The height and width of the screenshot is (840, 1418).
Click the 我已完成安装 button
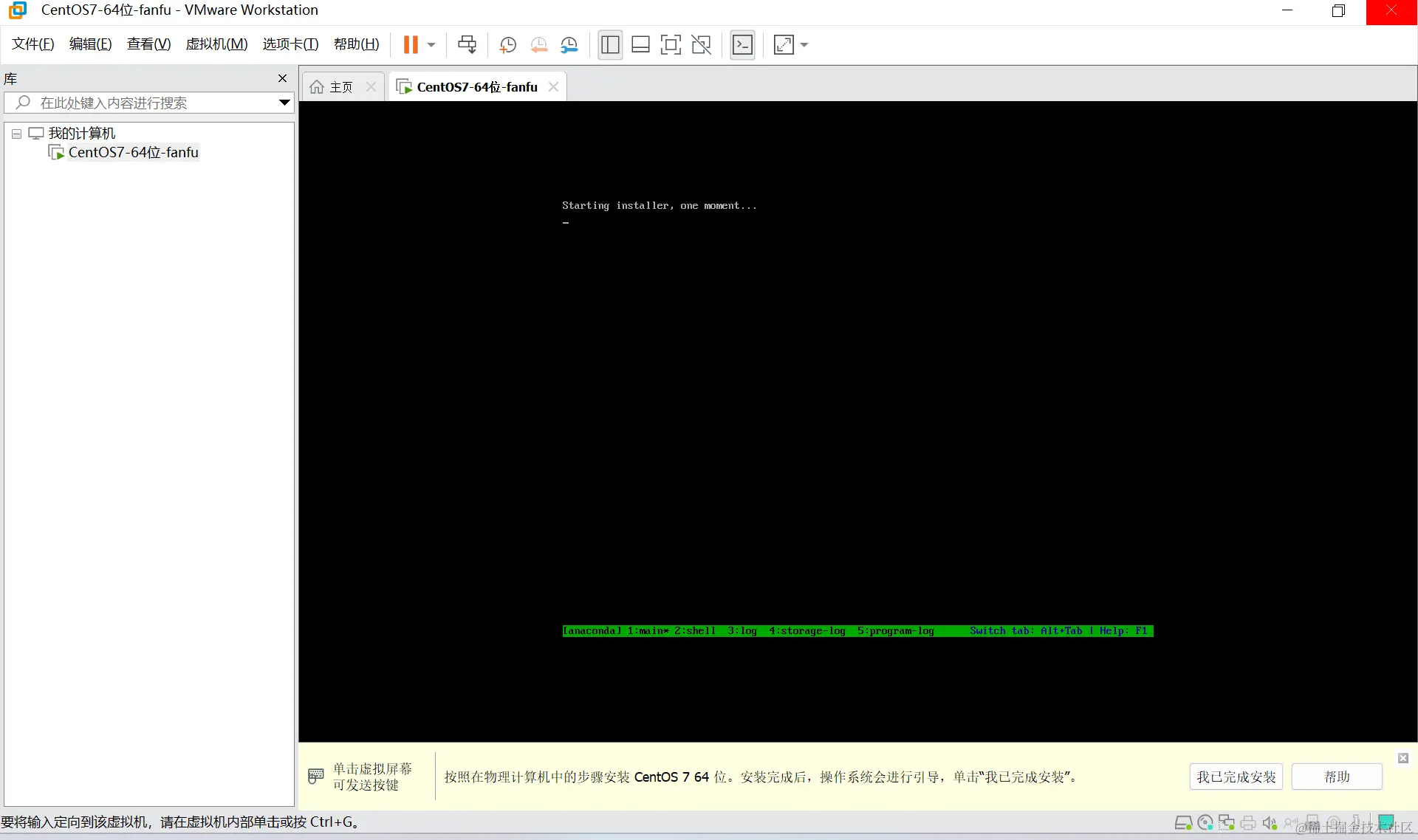tap(1236, 777)
